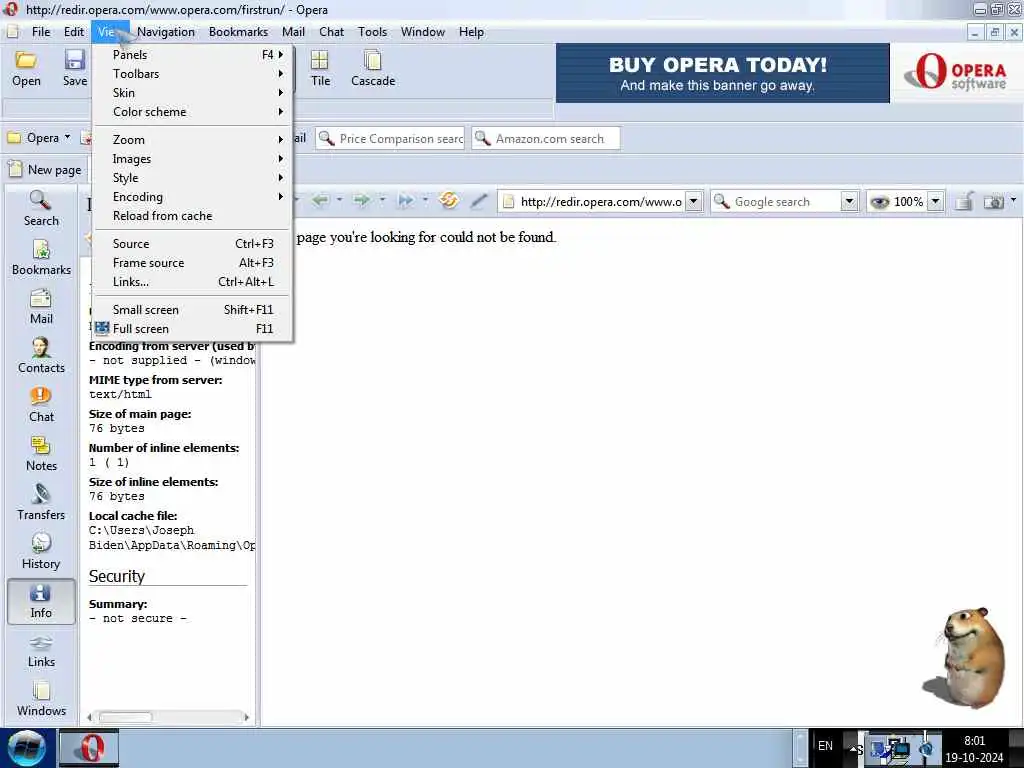
Task: Select Full screen menu entry
Action: (x=194, y=328)
